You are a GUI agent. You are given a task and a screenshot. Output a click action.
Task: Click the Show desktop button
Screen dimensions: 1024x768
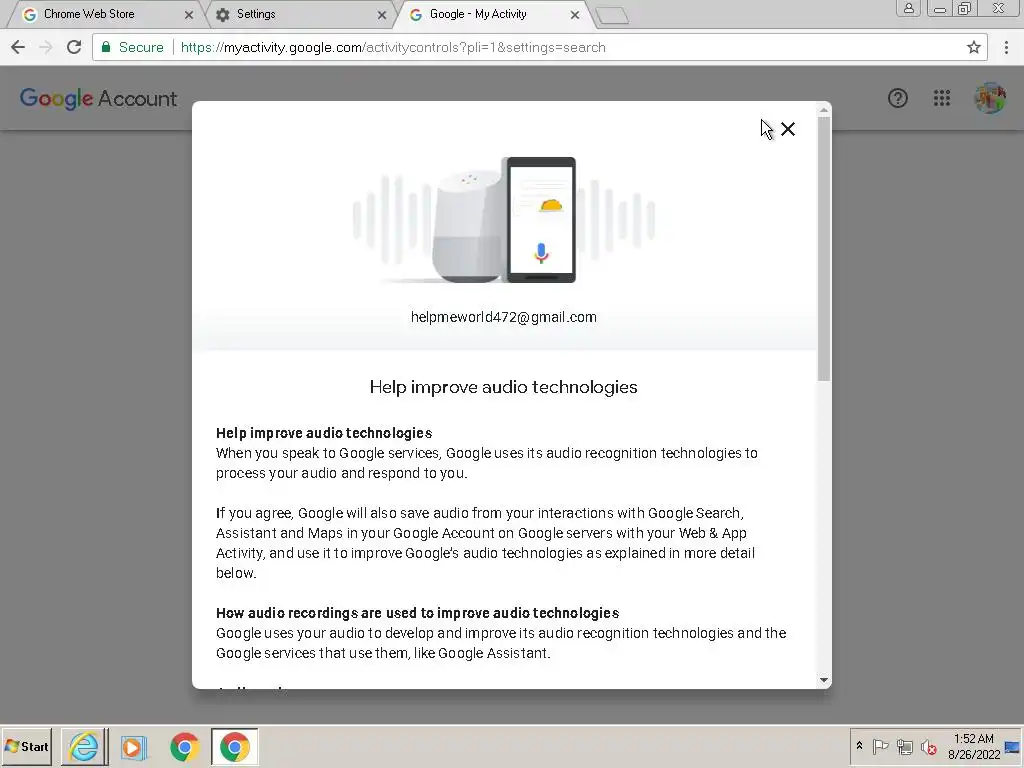click(1013, 746)
